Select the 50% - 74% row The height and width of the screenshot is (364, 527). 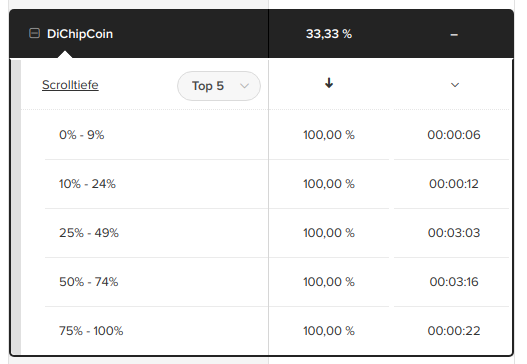click(277, 282)
